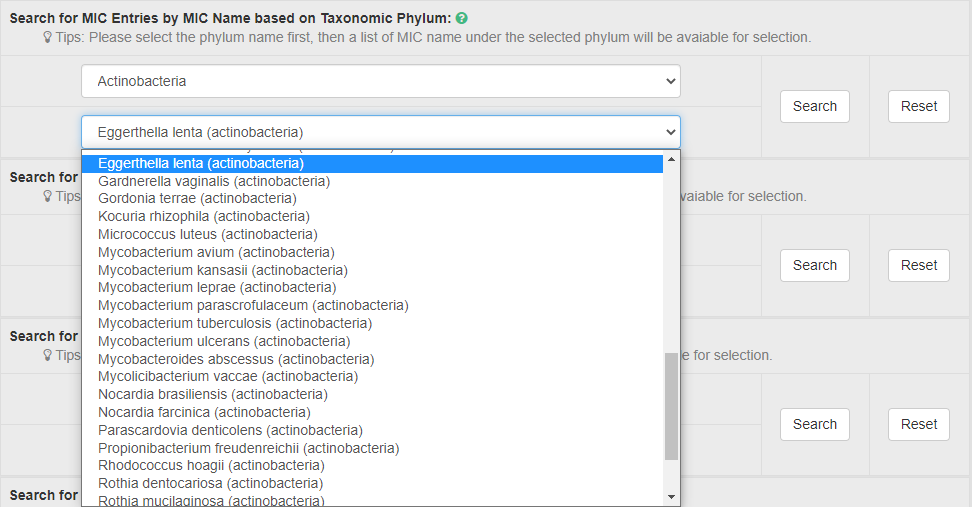Choose Mycobacterium leprae entry
972x507 pixels.
tap(217, 287)
